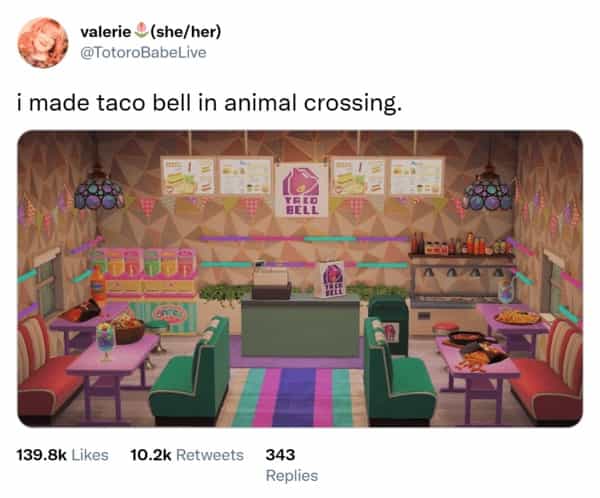Click valerie's profile avatar picture
600x498 pixels.
pos(45,42)
